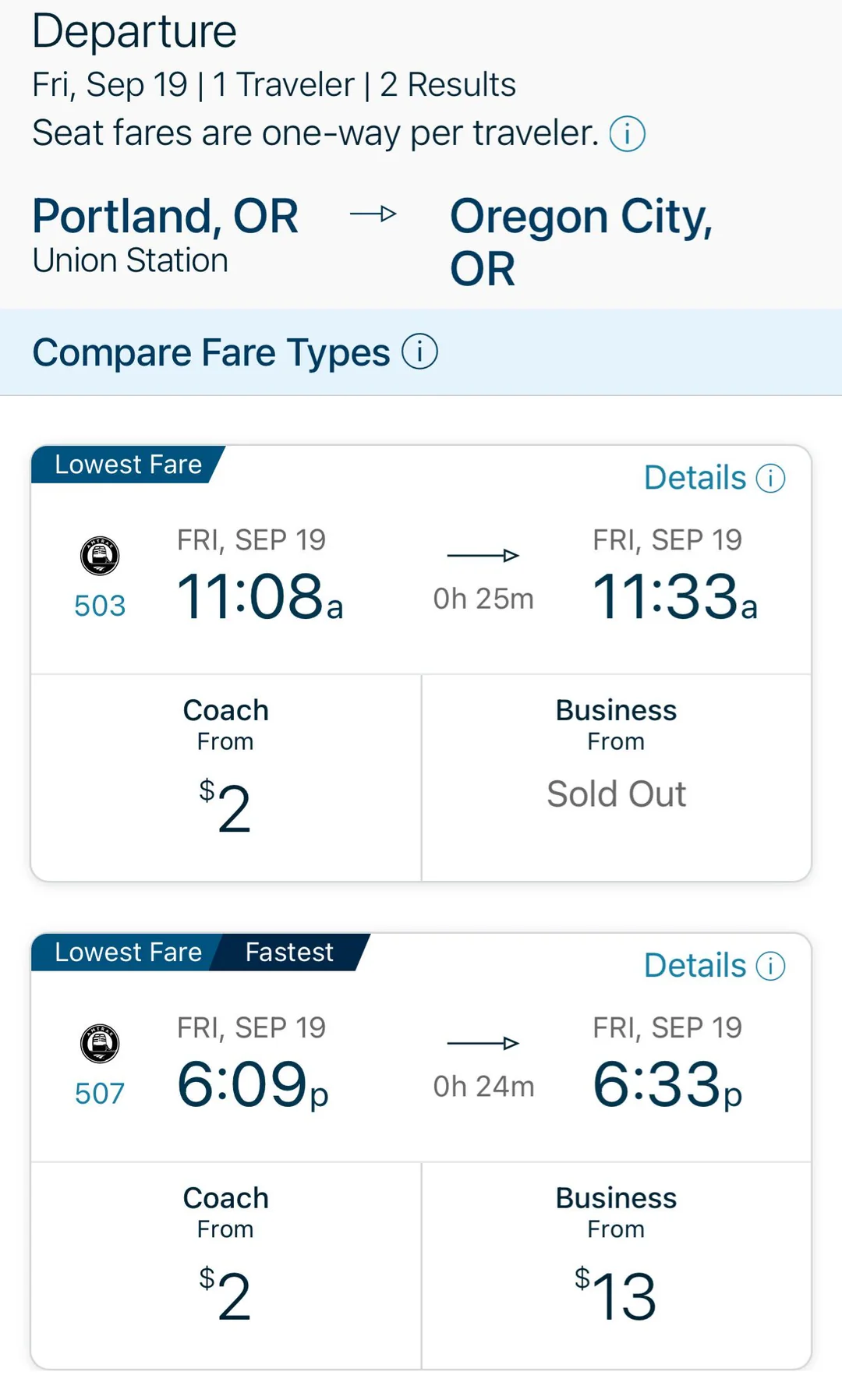Open the Compare Fare Types info icon

[x=419, y=352]
